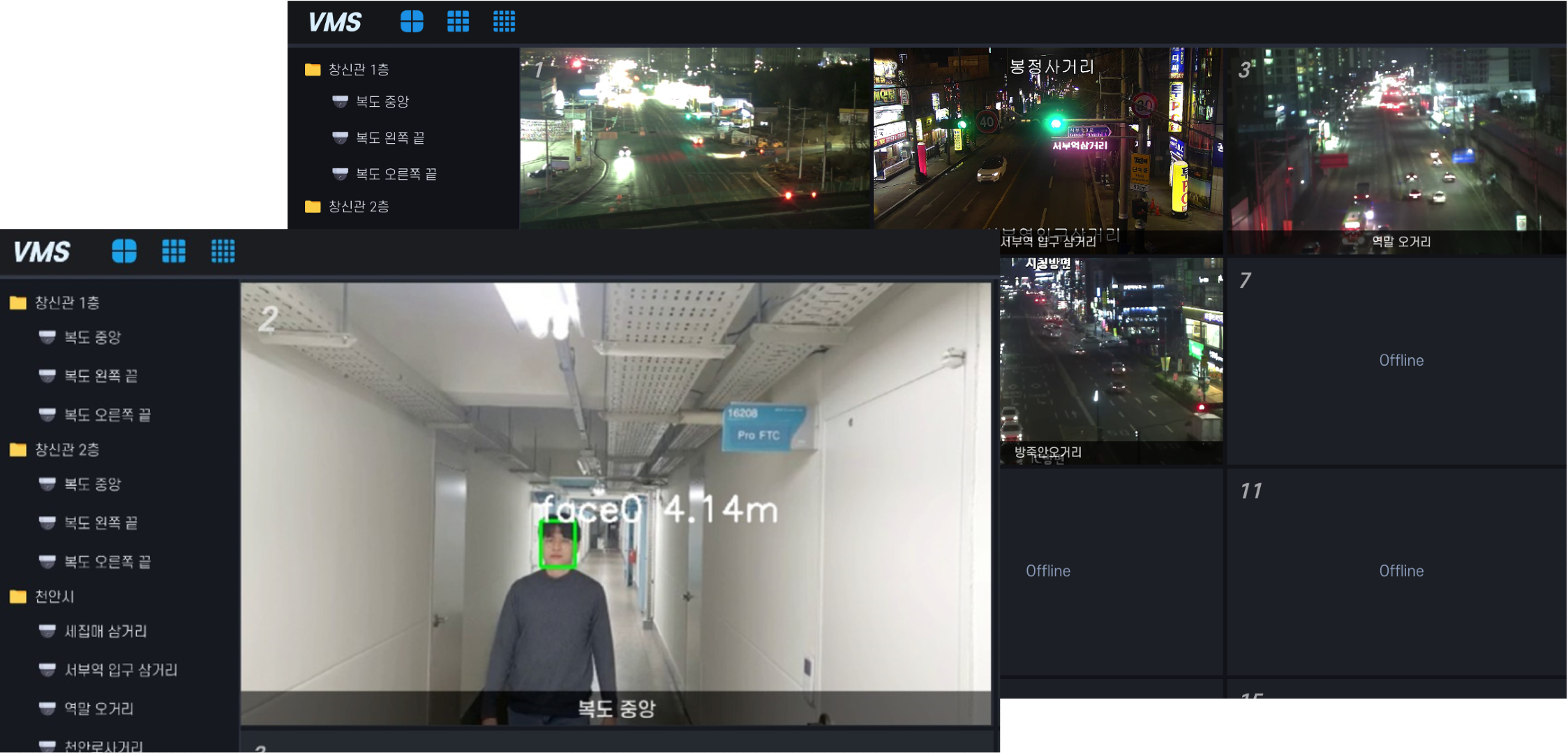Click the camera icon beside 서부역 입구 삼거리

point(47,670)
